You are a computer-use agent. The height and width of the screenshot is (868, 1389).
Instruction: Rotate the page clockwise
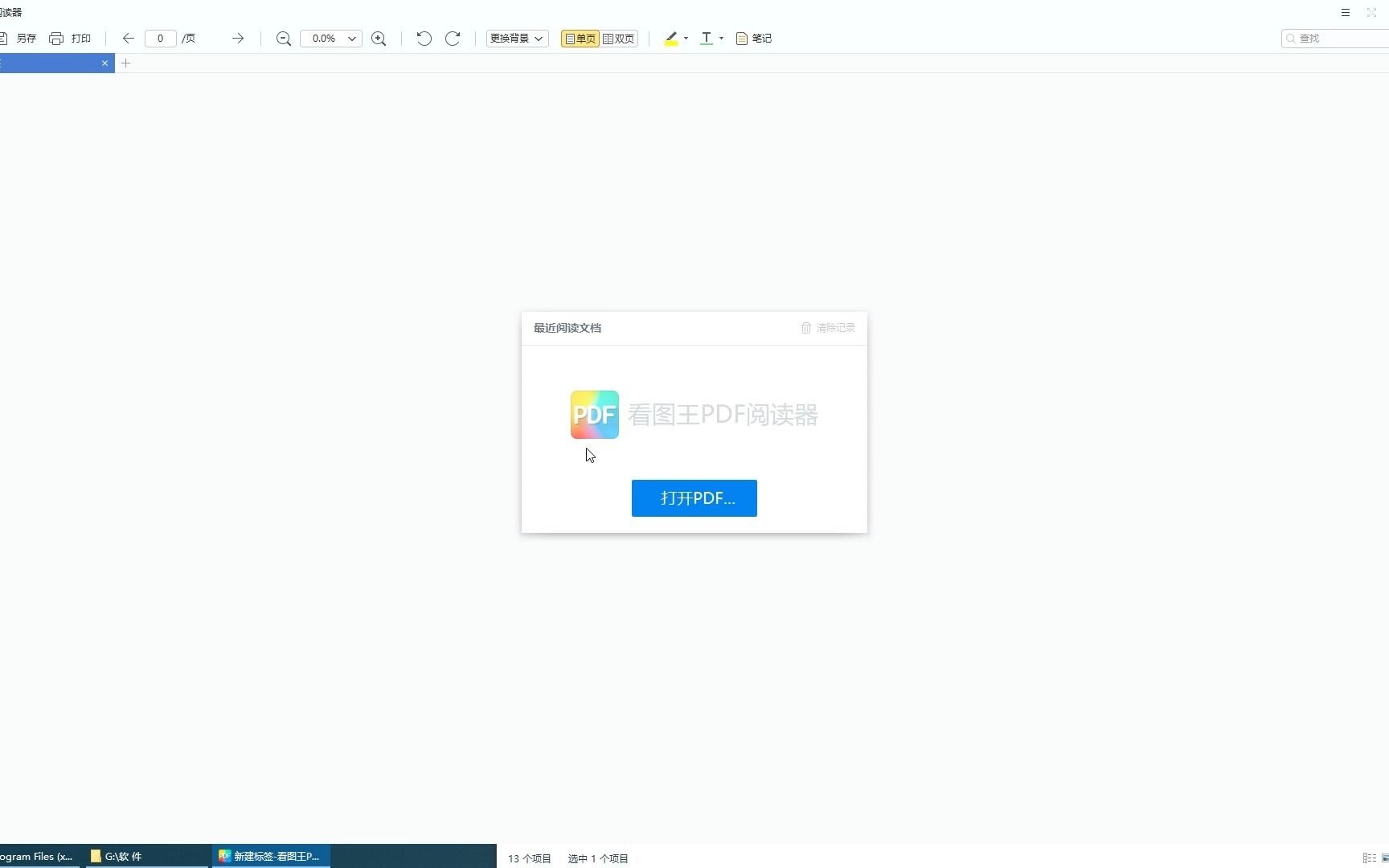(453, 39)
